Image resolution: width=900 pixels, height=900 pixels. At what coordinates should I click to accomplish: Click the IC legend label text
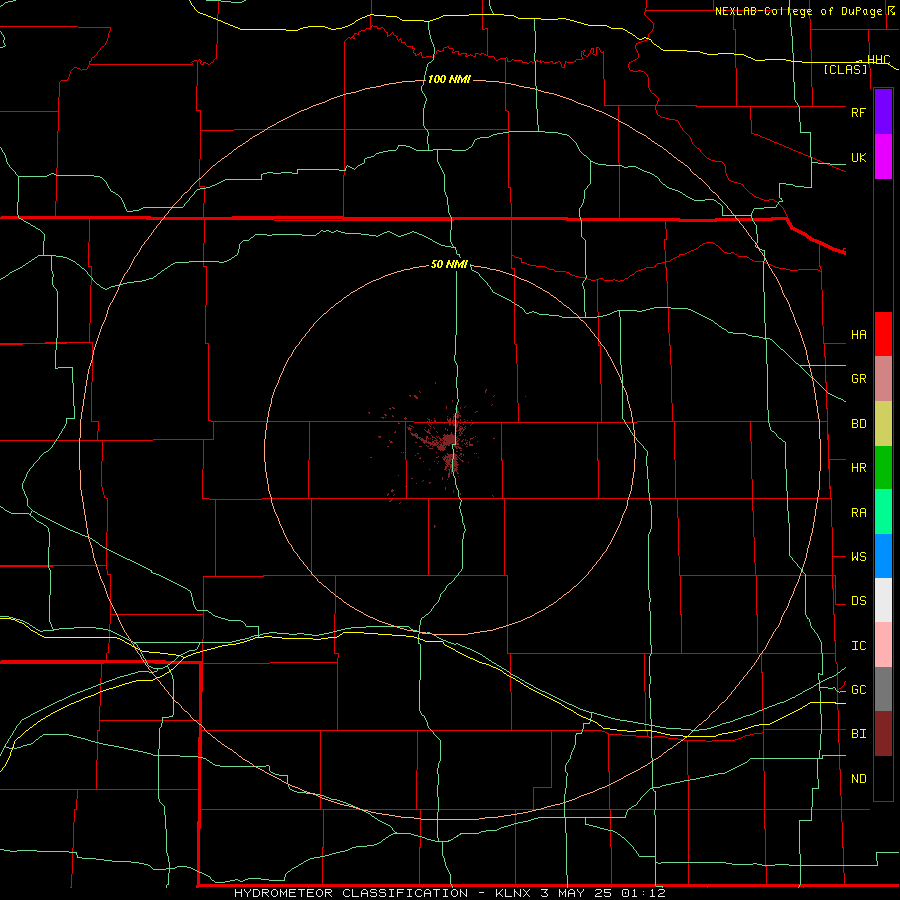tap(858, 646)
